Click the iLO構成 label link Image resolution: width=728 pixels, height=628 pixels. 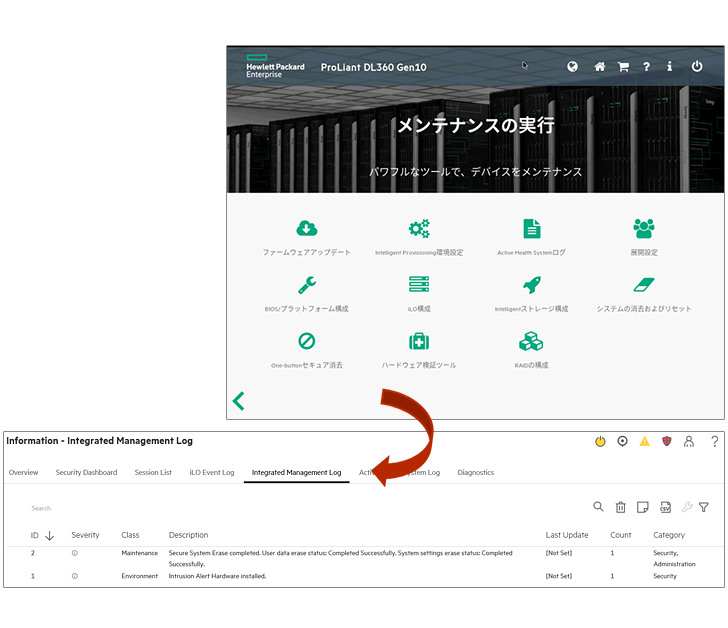(419, 309)
